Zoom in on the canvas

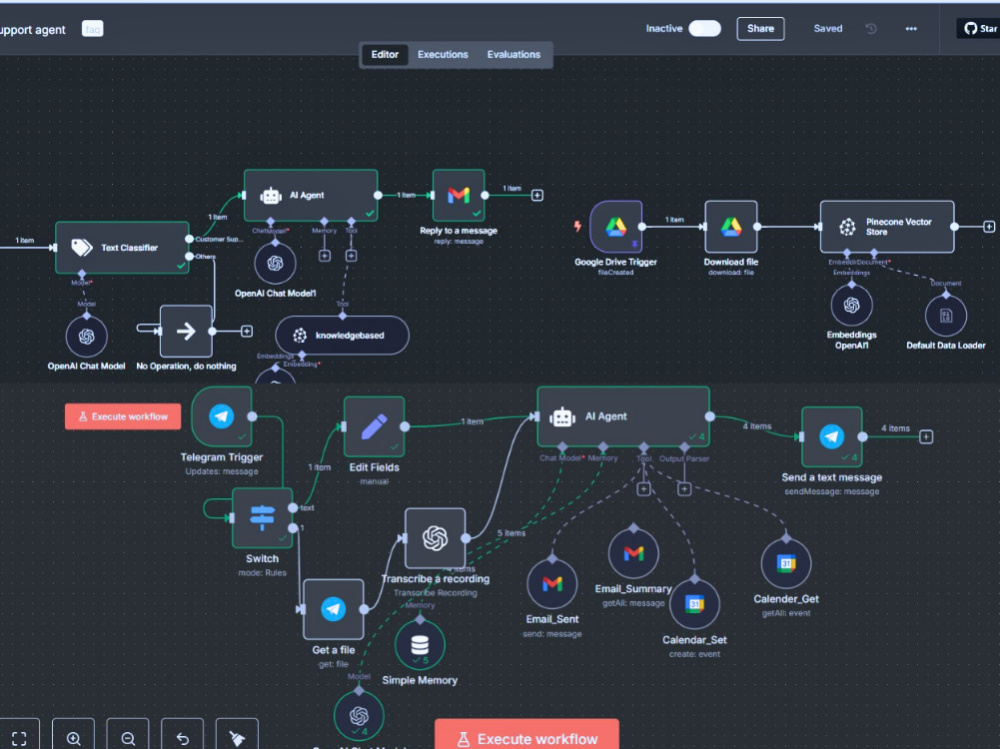(73, 738)
